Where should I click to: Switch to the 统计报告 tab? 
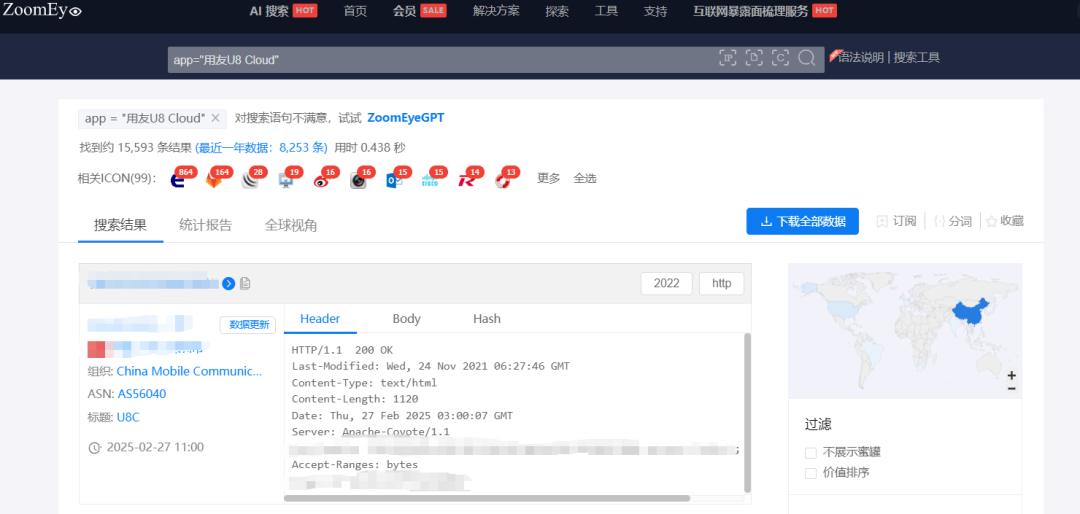(x=205, y=225)
